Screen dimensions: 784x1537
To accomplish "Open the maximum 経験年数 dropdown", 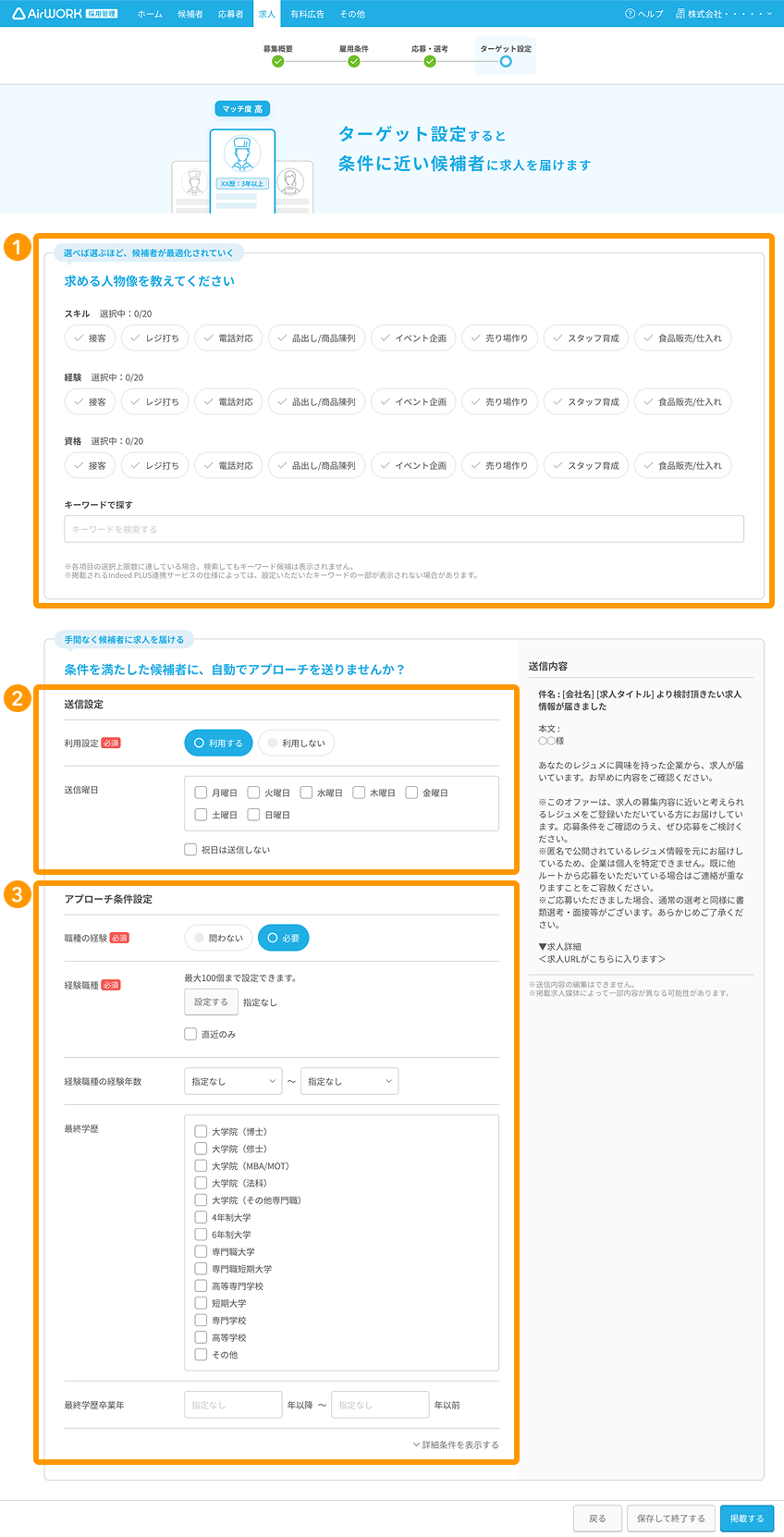I will click(x=349, y=1081).
